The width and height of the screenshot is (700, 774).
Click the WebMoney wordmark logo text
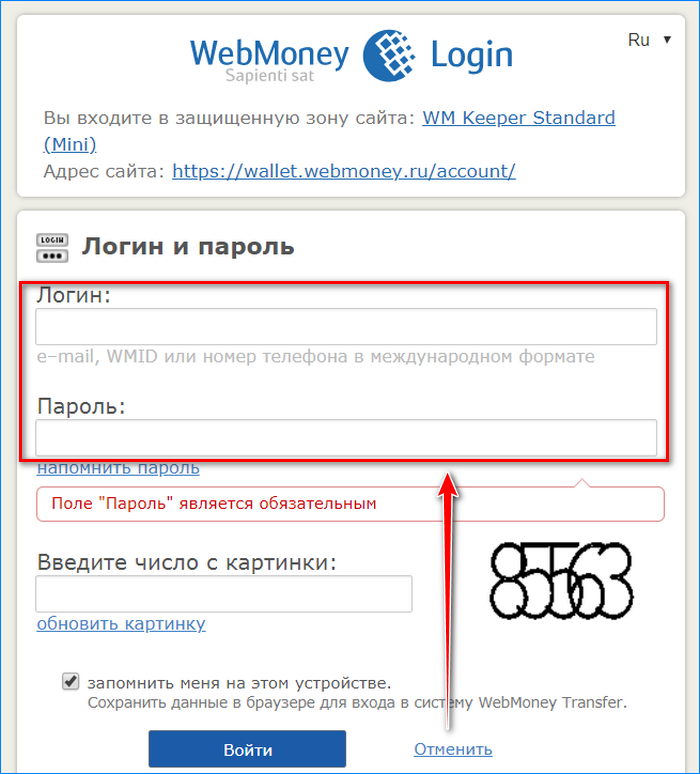tap(270, 53)
